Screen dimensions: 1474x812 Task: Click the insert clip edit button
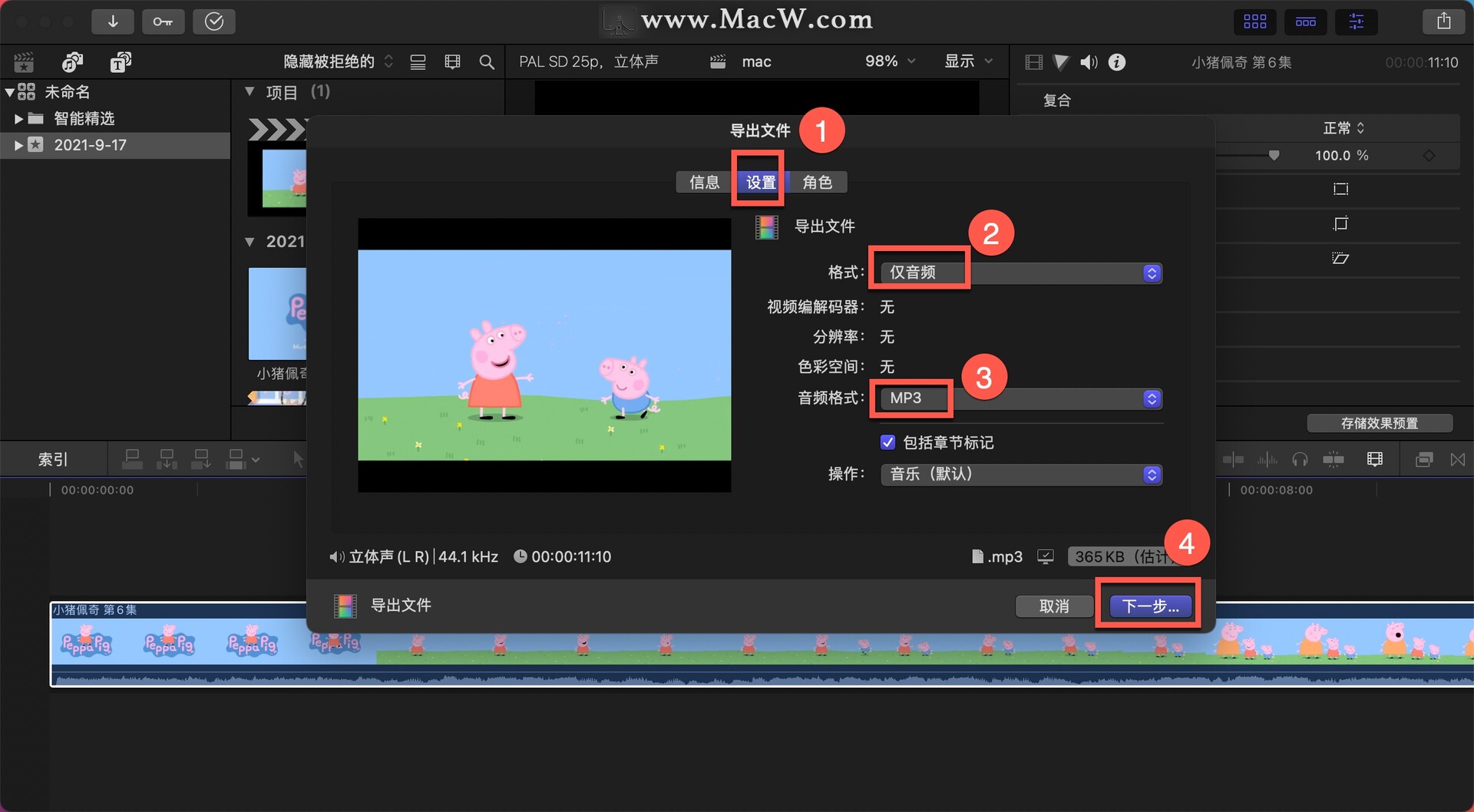pyautogui.click(x=167, y=459)
